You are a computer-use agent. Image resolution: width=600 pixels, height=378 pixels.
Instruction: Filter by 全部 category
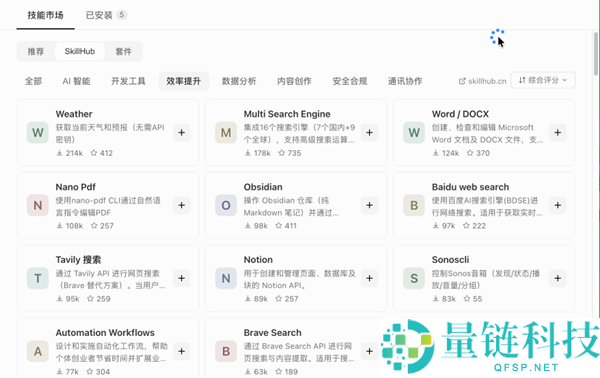(x=33, y=81)
